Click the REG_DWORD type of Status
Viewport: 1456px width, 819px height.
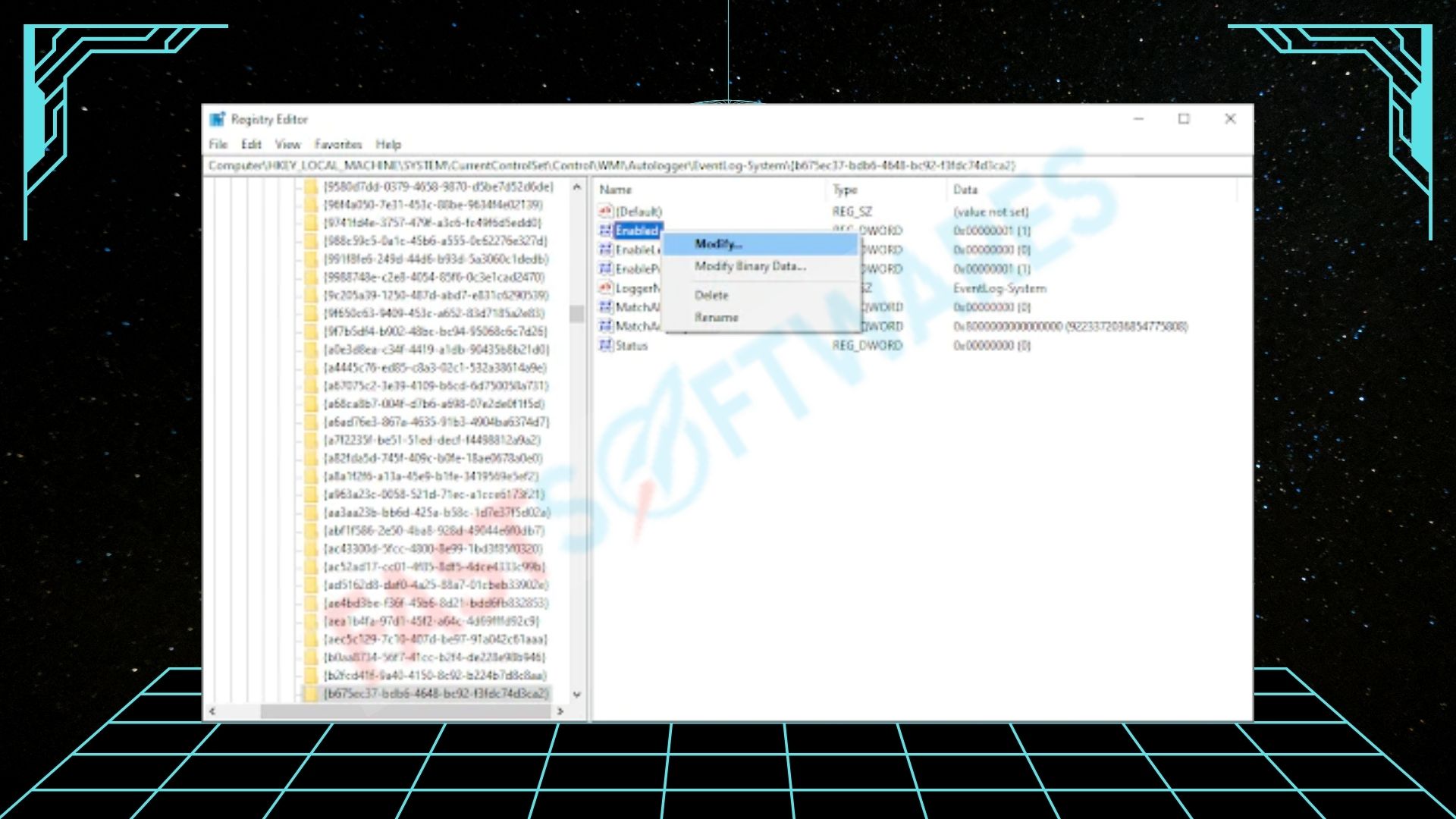868,345
